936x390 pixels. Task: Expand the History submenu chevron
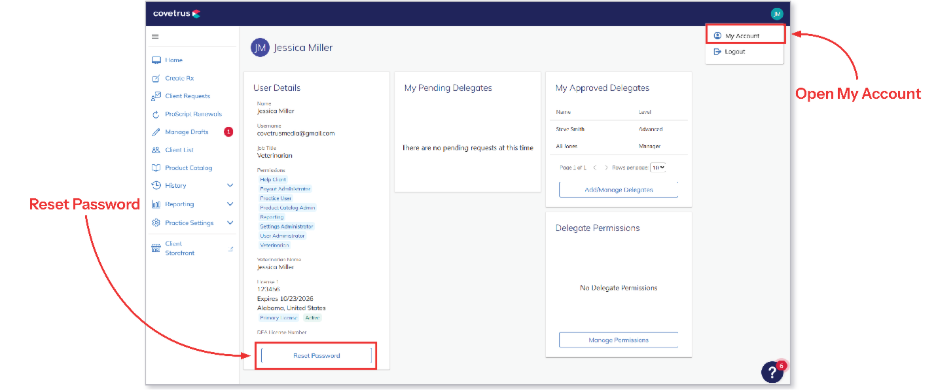coord(230,186)
